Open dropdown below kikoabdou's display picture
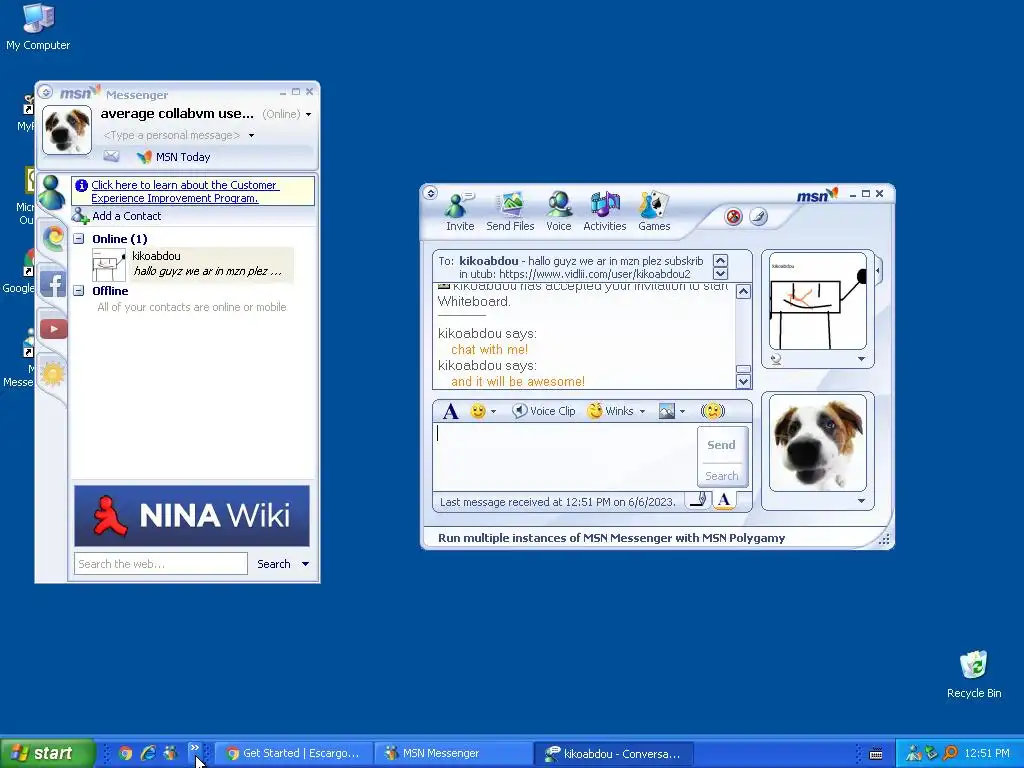Viewport: 1024px width, 768px height. pos(861,359)
